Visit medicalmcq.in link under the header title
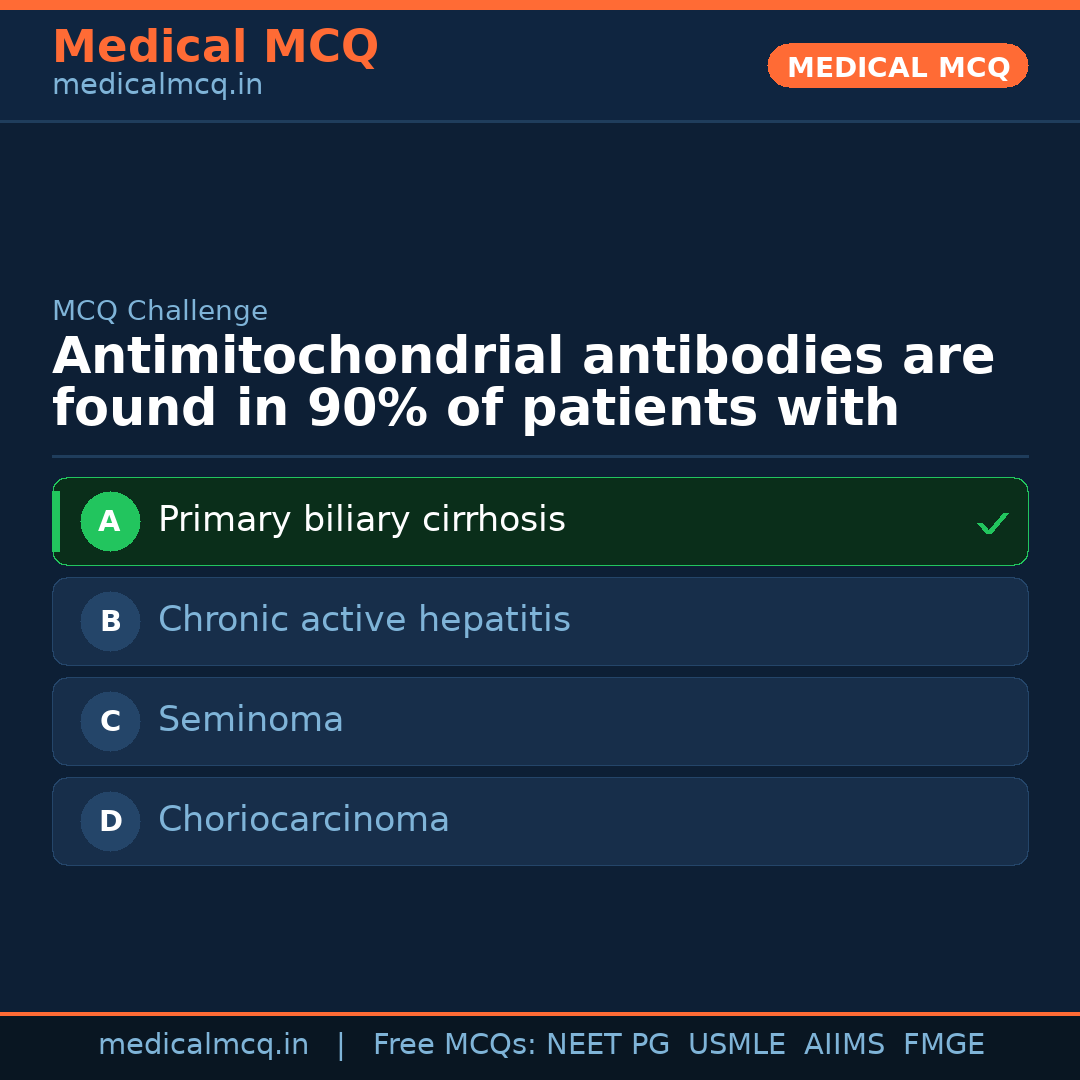The height and width of the screenshot is (1080, 1080). click(157, 86)
